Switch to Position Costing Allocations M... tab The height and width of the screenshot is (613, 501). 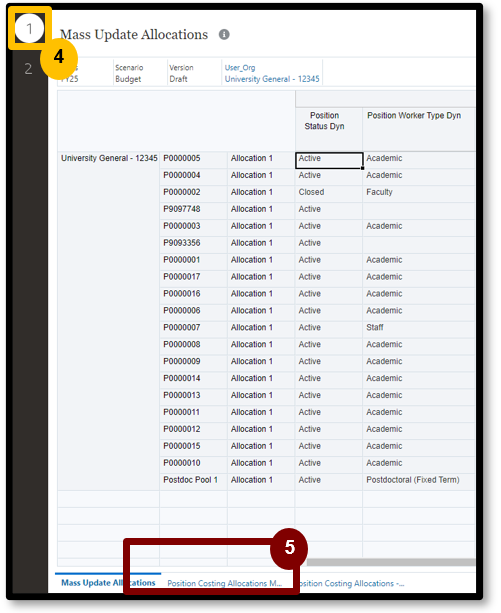point(225,583)
